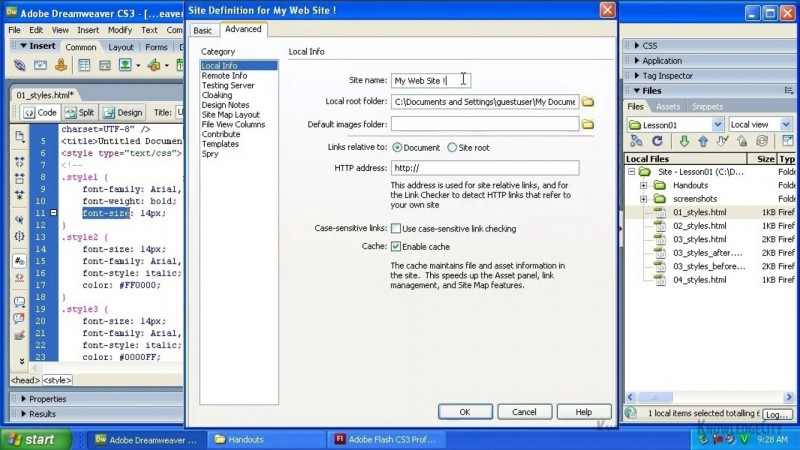Expand the CSS panel group
This screenshot has width=800, height=450.
637,45
